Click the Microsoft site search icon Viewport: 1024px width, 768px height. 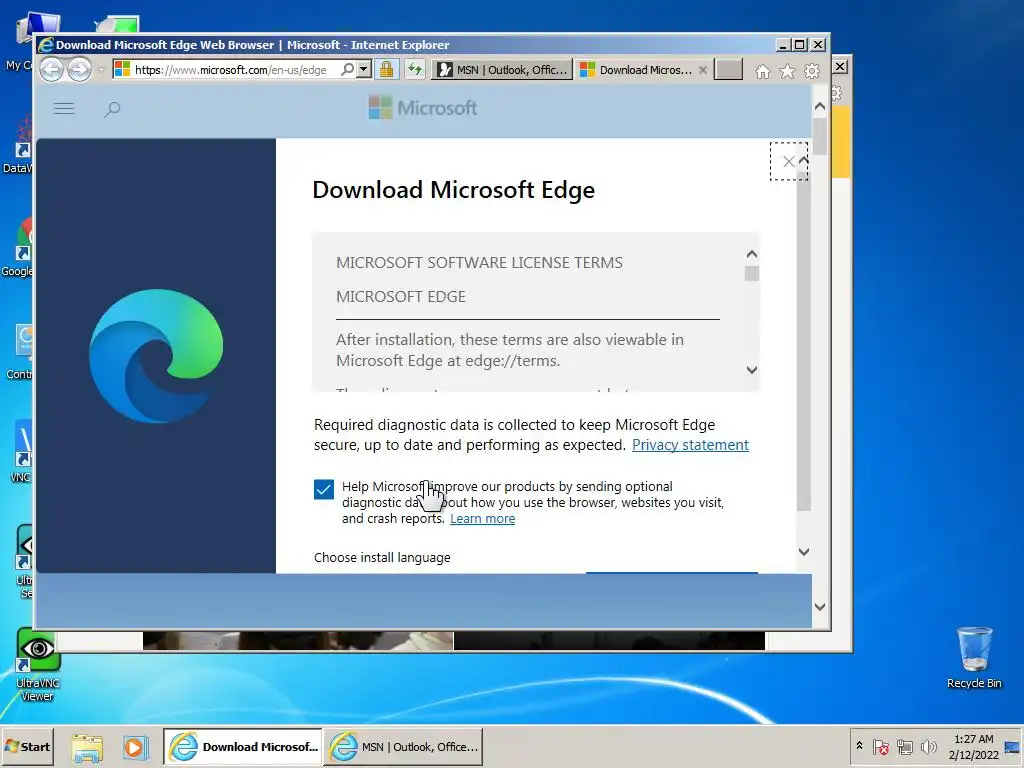coord(112,108)
